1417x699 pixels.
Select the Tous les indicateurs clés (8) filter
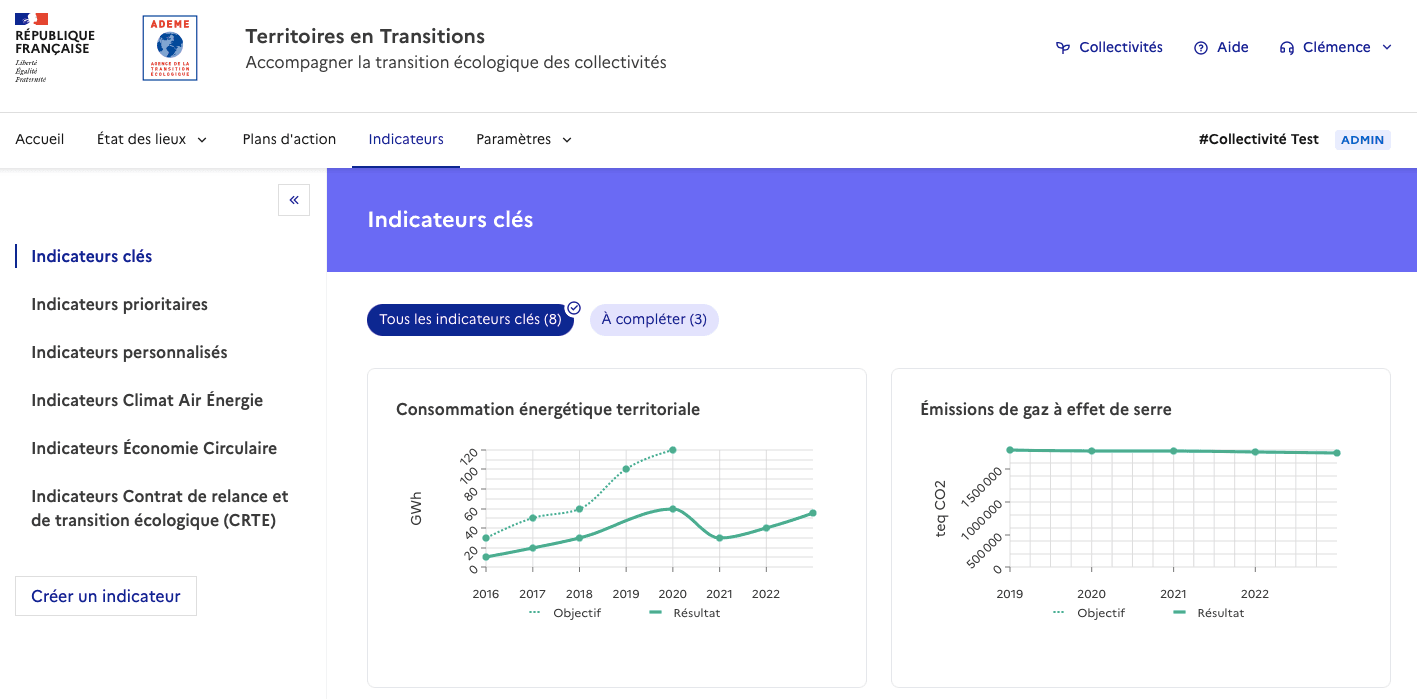click(x=470, y=320)
